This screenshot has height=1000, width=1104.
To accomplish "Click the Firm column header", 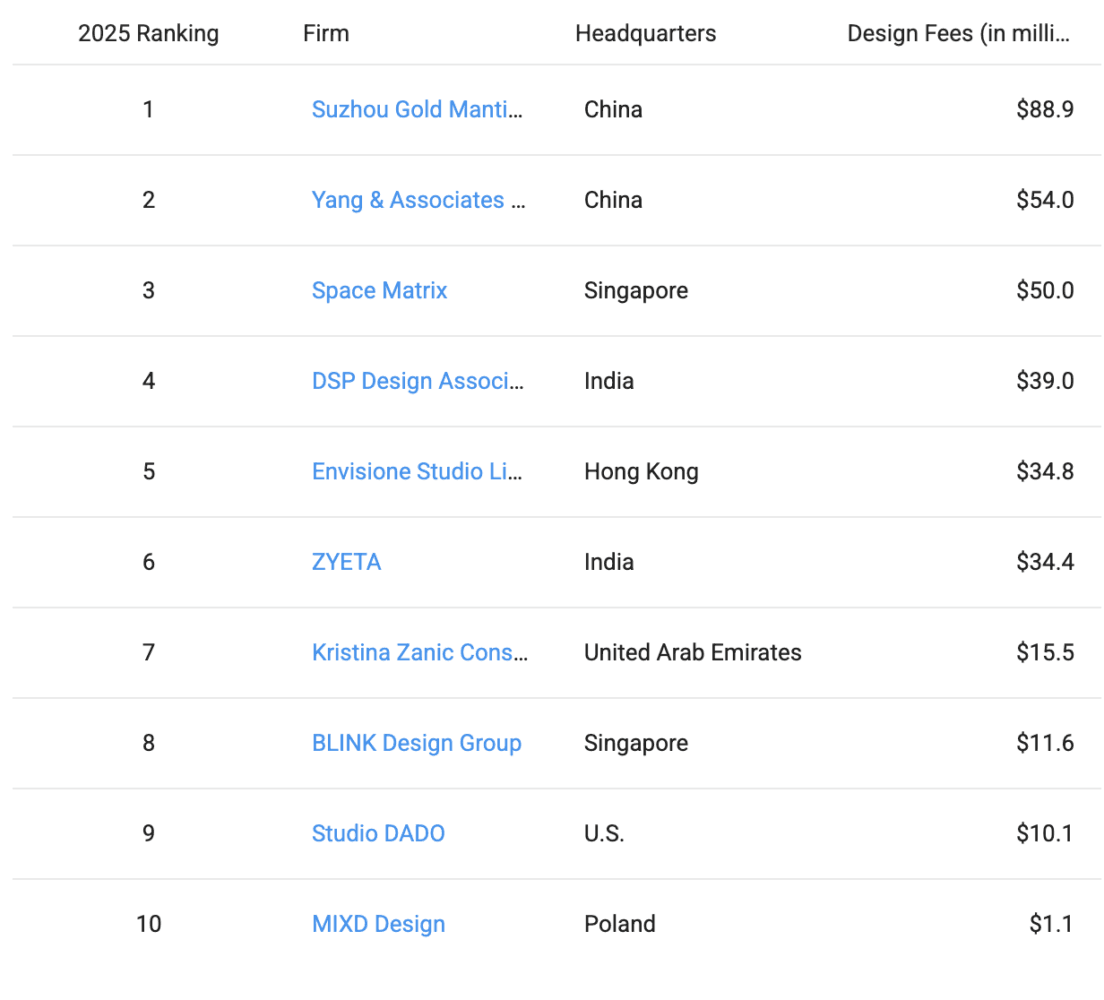I will (x=326, y=33).
